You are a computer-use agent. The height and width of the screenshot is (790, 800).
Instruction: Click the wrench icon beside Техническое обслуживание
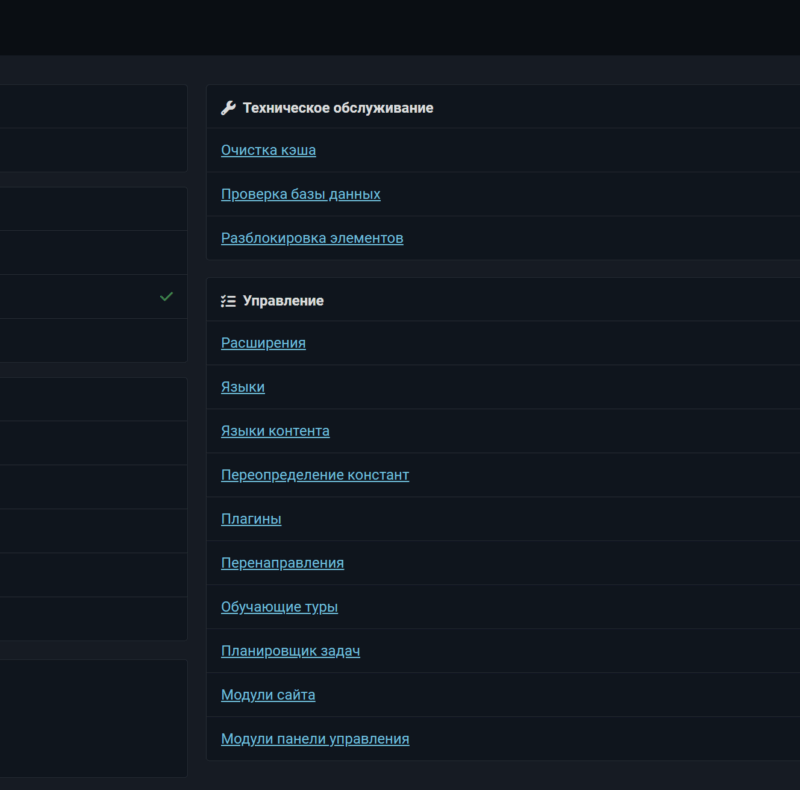[228, 108]
